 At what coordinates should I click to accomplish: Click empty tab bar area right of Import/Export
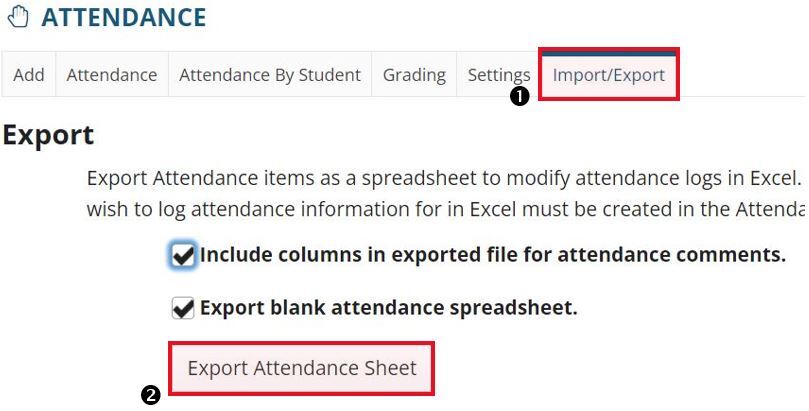pos(742,75)
